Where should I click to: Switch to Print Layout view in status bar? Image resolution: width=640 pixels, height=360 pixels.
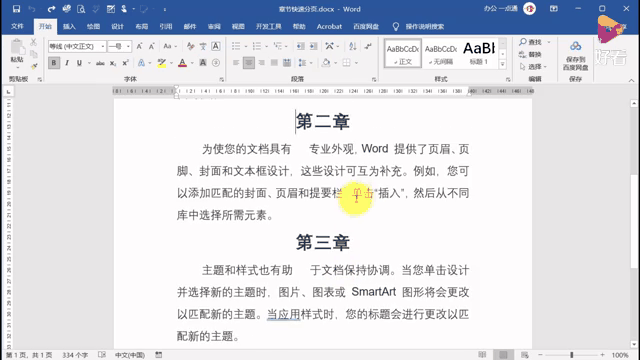click(x=503, y=355)
